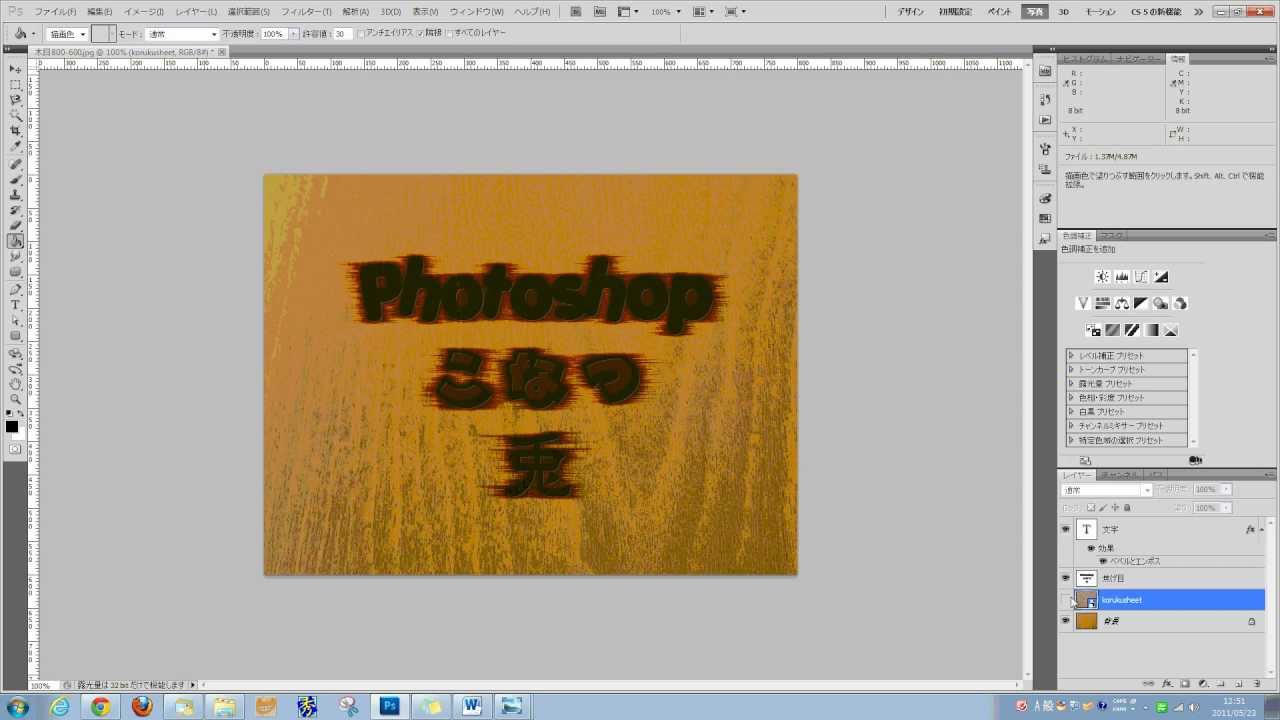1280x720 pixels.
Task: Toggle Quick Mask mode icon
Action: click(x=15, y=449)
